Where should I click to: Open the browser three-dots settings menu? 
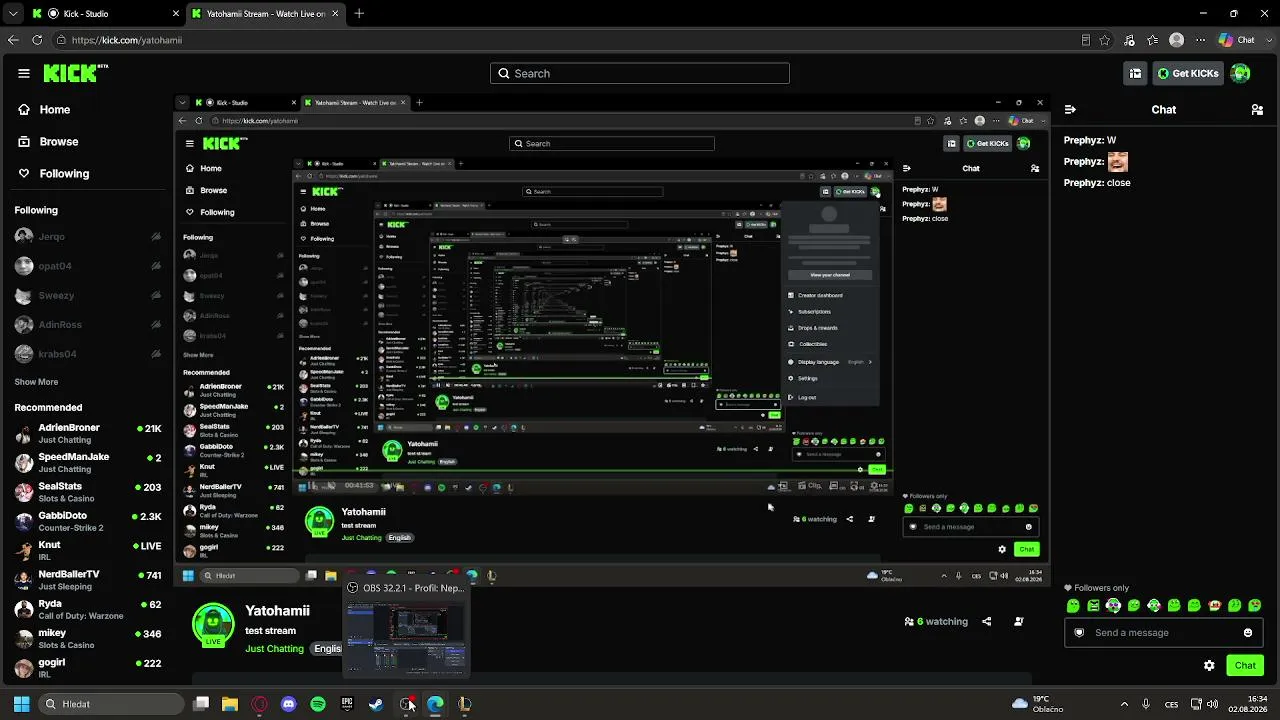(1199, 40)
